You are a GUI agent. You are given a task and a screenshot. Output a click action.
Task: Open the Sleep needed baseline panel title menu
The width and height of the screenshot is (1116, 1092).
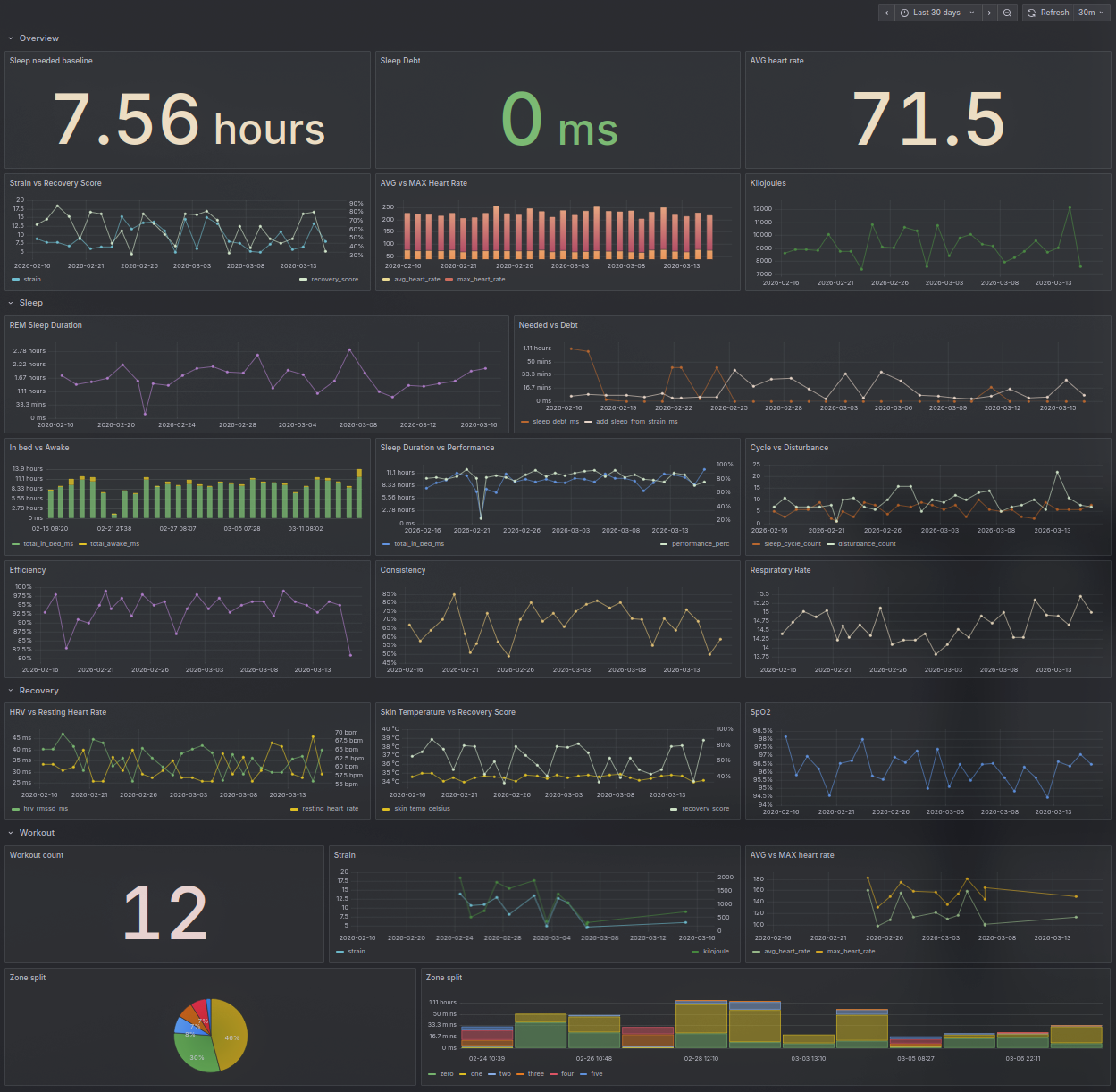tap(51, 61)
